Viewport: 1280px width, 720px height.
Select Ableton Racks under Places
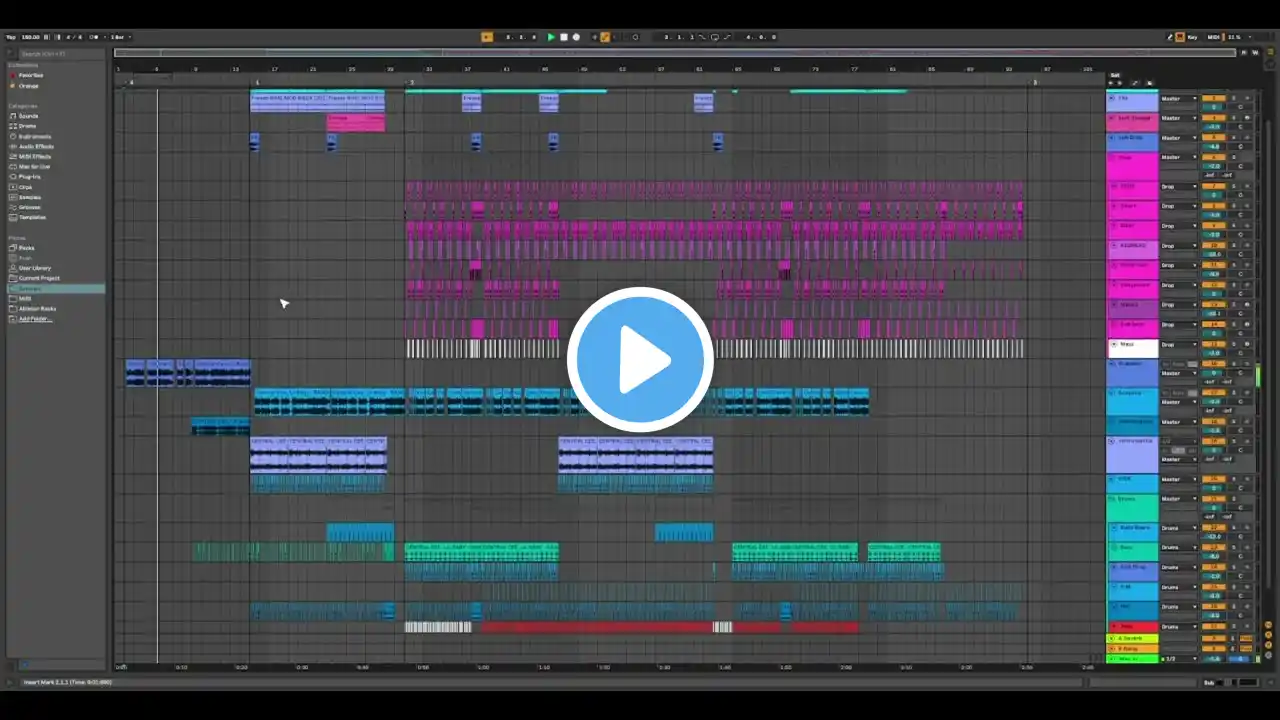point(39,309)
